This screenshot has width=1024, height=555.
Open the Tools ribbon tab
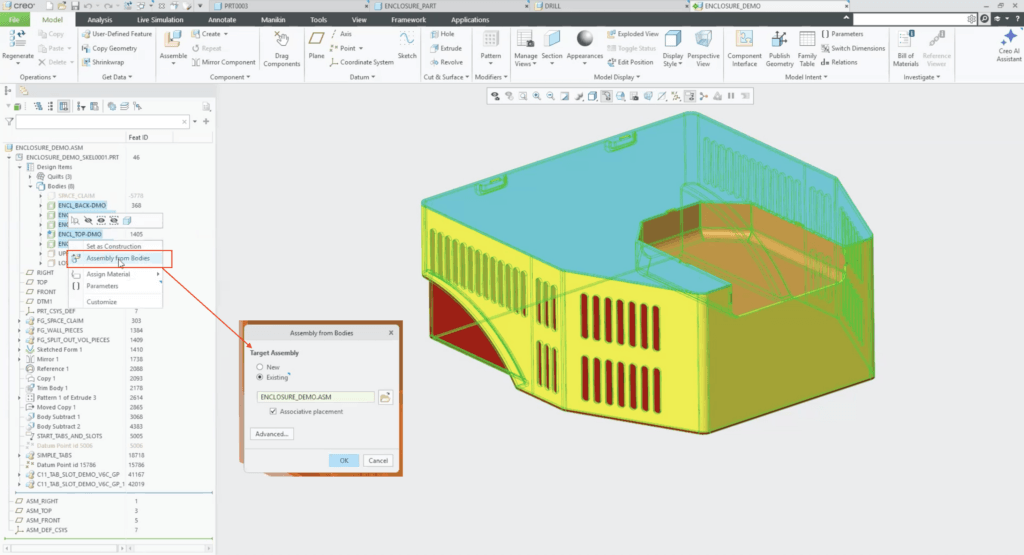[x=319, y=20]
